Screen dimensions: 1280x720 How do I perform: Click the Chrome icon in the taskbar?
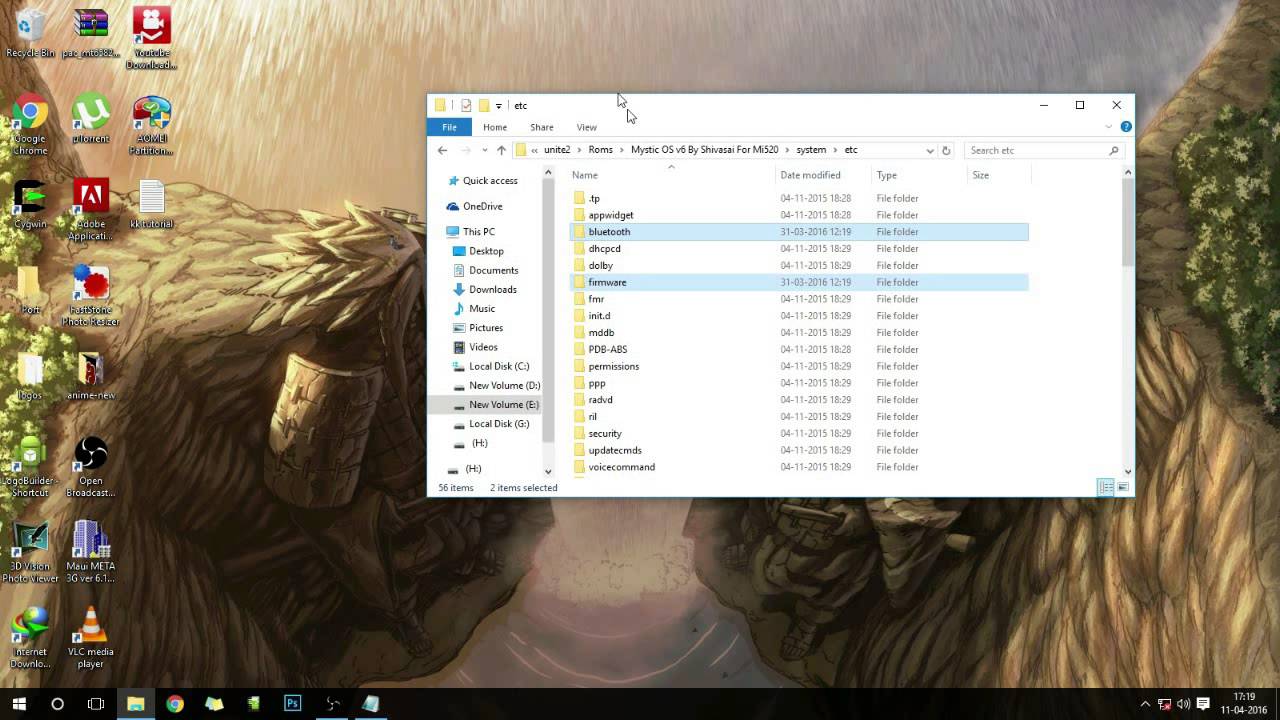pos(175,704)
